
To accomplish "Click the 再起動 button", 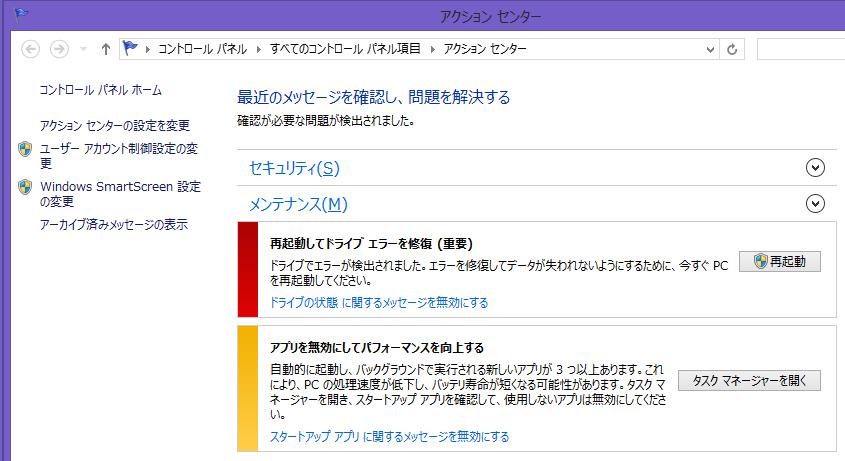I will pyautogui.click(x=780, y=262).
